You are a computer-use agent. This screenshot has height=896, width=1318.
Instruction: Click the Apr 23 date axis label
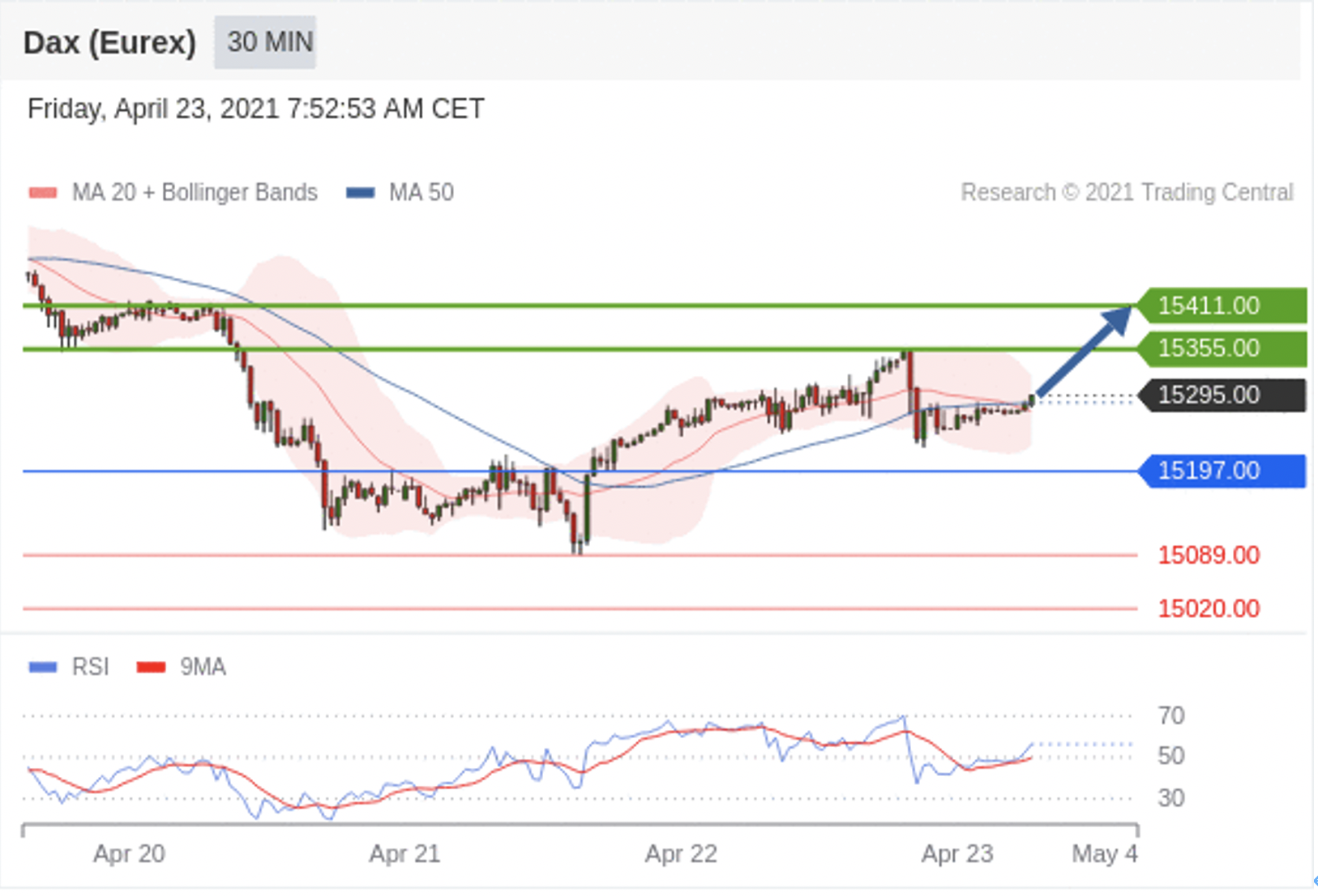pyautogui.click(x=957, y=855)
